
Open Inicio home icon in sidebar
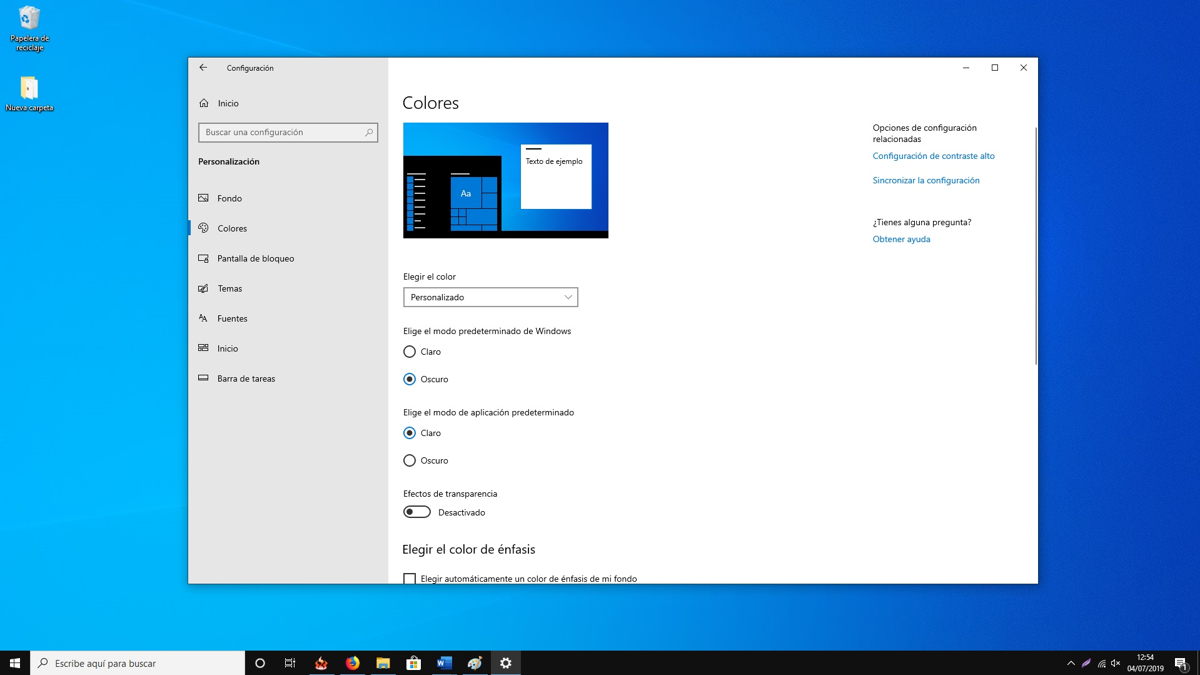pos(204,103)
